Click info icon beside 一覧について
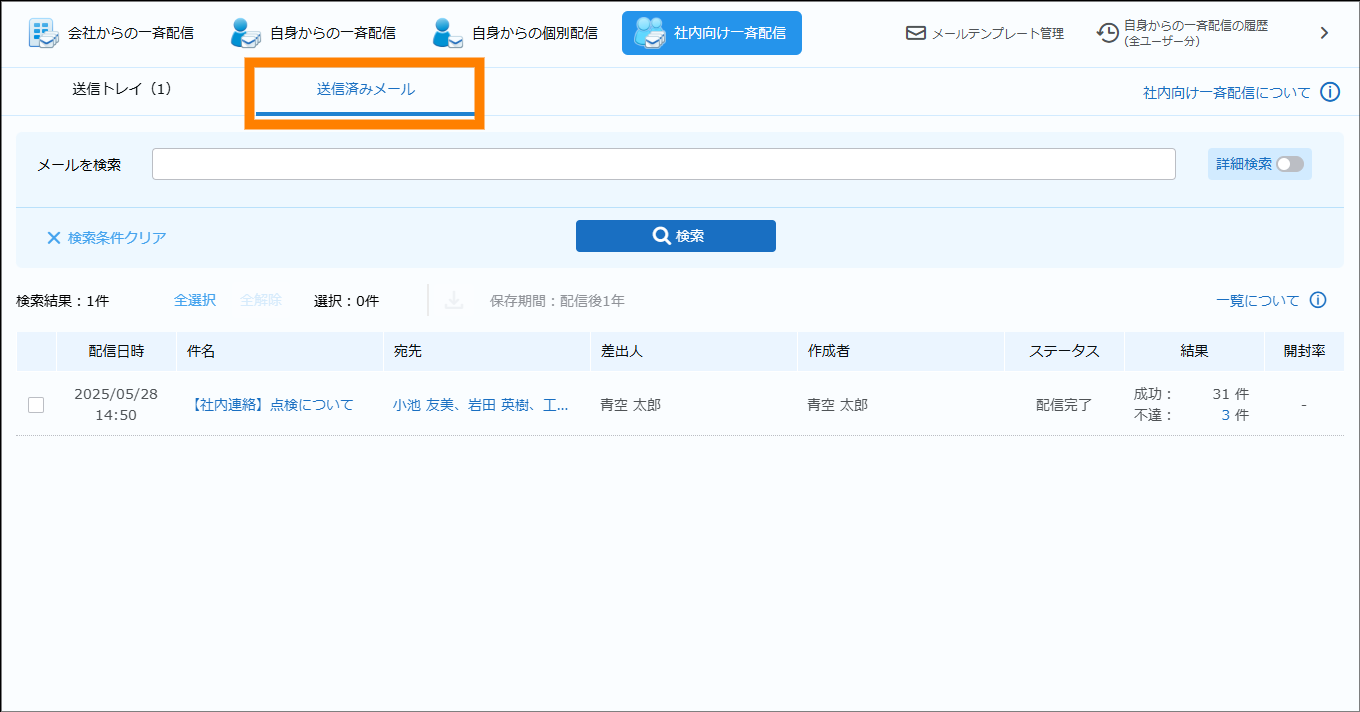 click(x=1318, y=300)
